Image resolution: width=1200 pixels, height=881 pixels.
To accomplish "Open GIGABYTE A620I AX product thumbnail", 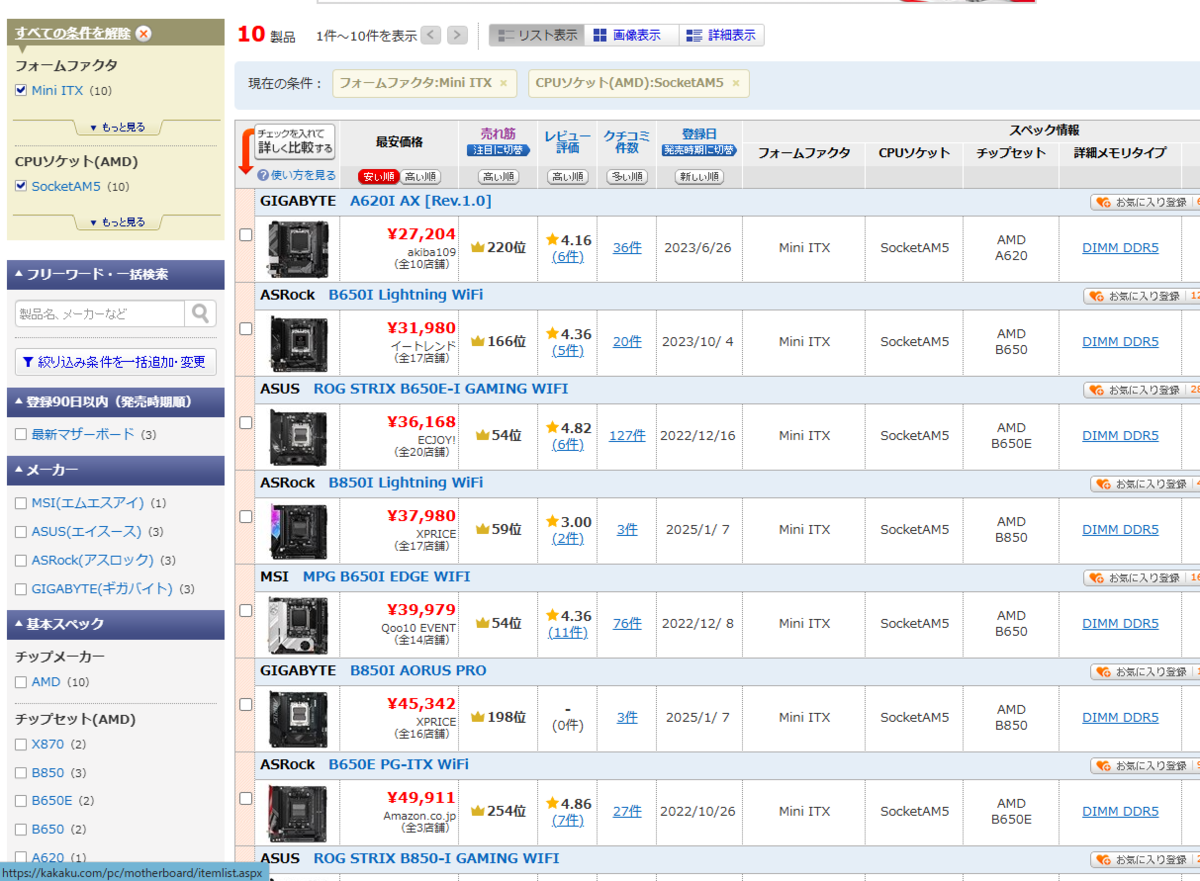I will 298,249.
